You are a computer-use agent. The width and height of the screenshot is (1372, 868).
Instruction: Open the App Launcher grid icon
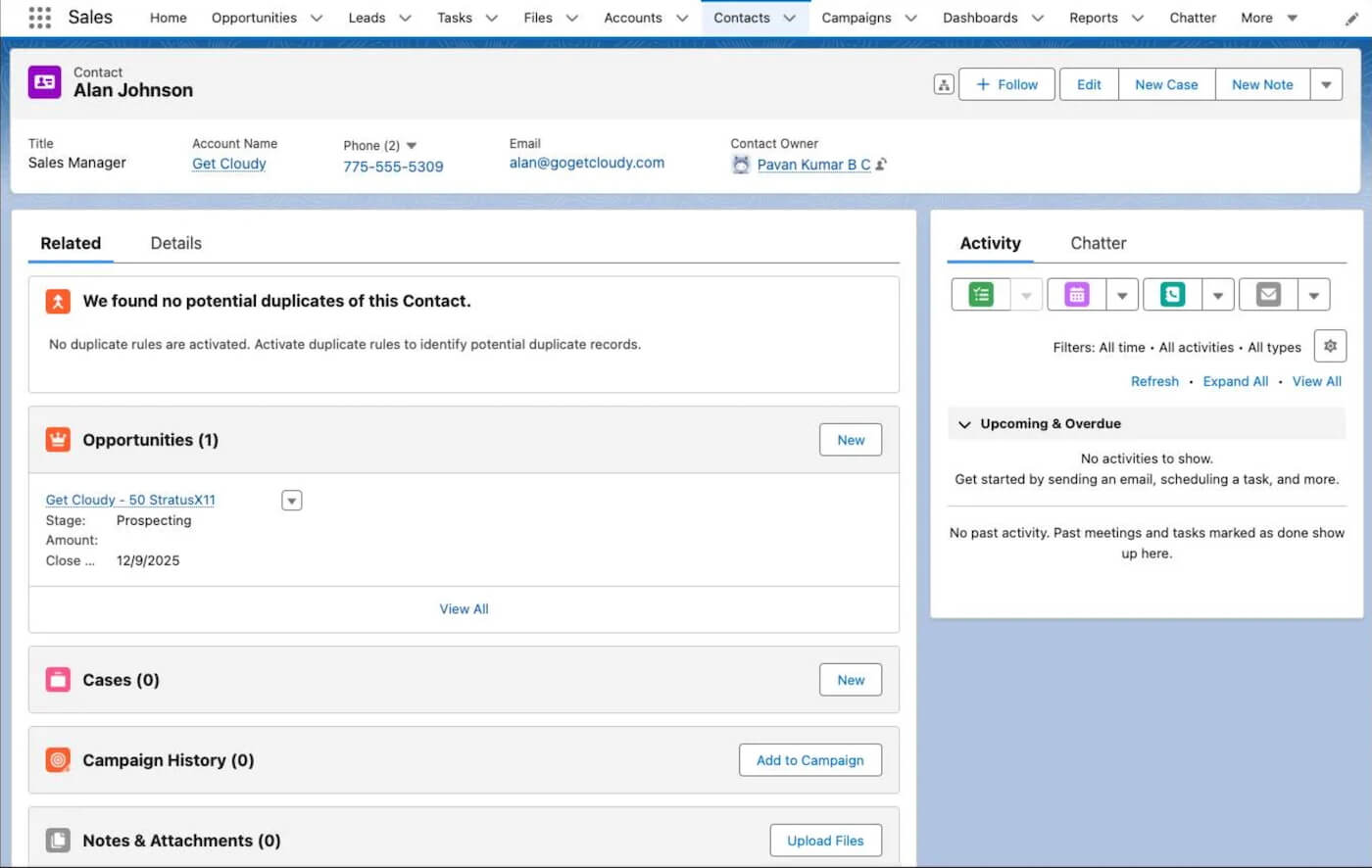pos(39,18)
